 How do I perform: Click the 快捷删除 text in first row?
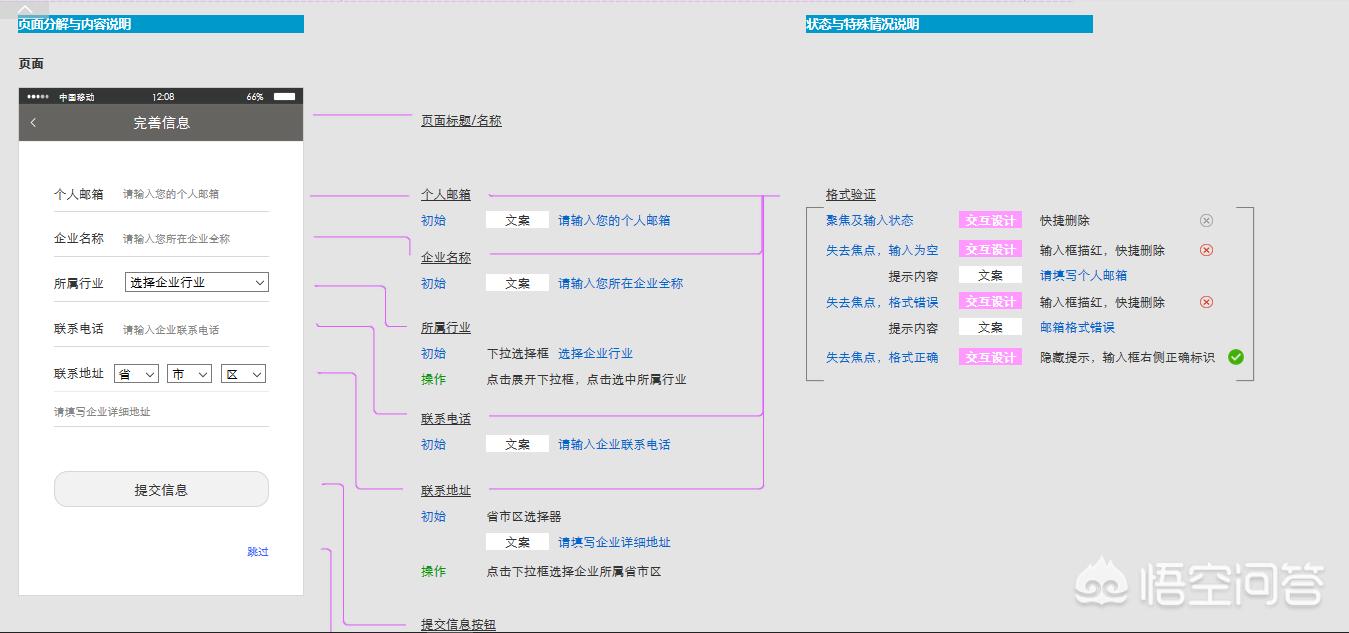[x=1065, y=221]
